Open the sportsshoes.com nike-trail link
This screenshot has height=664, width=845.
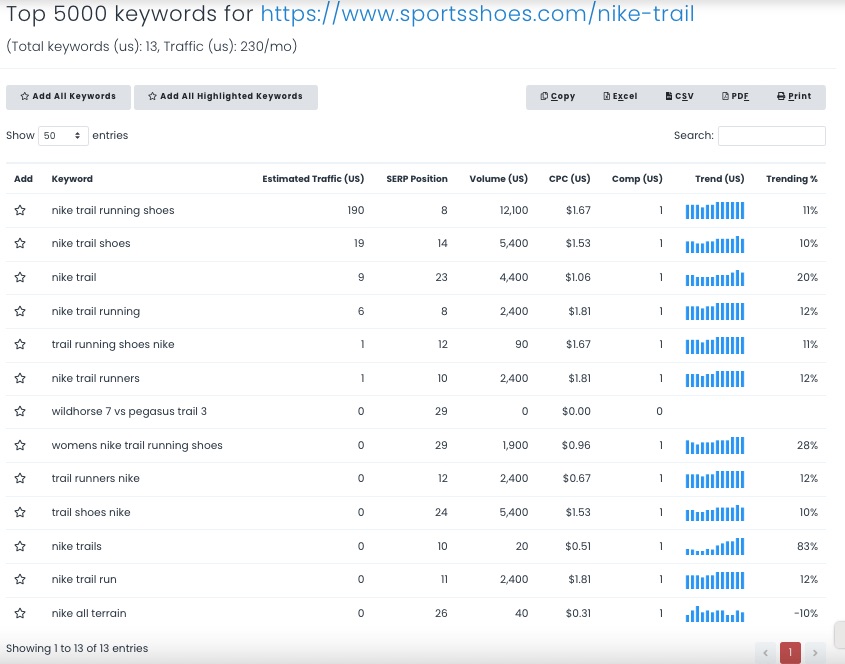click(477, 14)
